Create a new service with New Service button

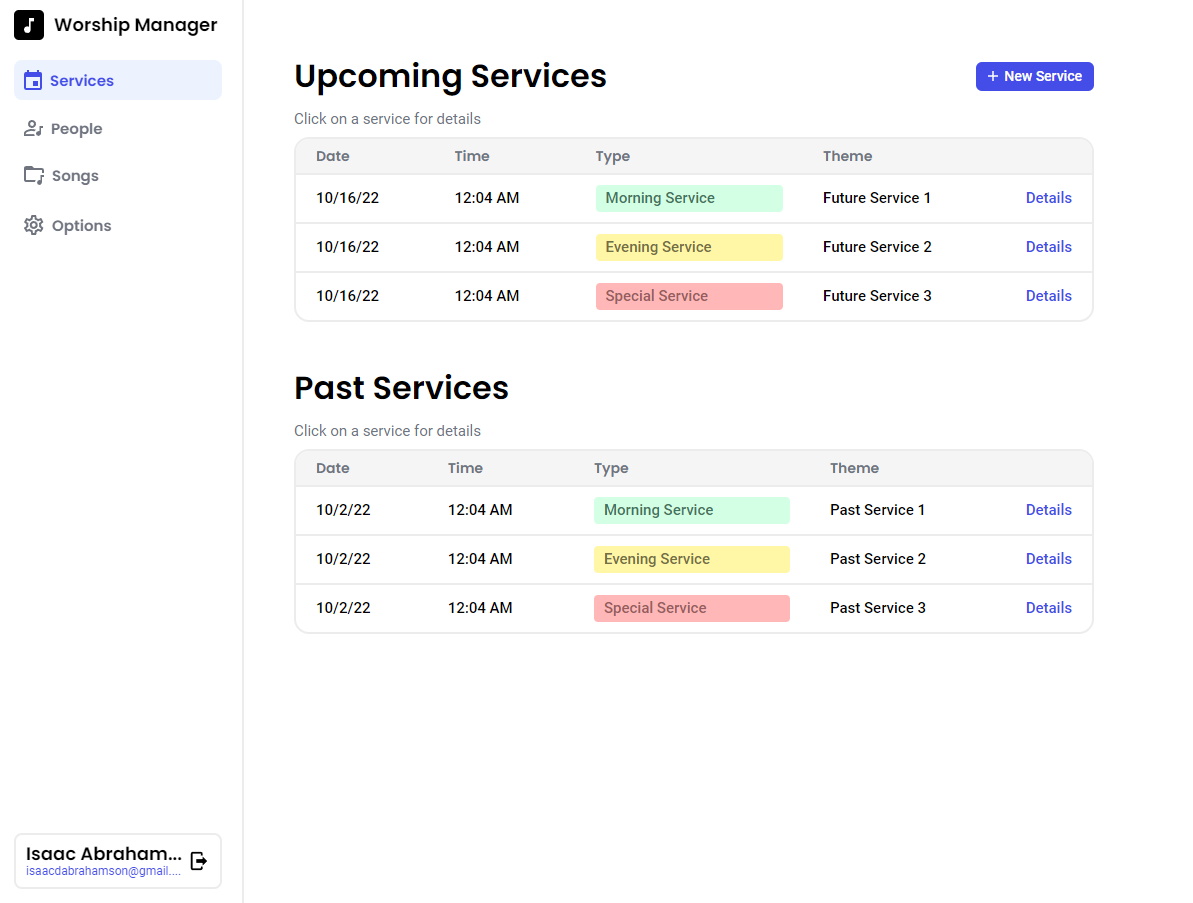pyautogui.click(x=1034, y=76)
